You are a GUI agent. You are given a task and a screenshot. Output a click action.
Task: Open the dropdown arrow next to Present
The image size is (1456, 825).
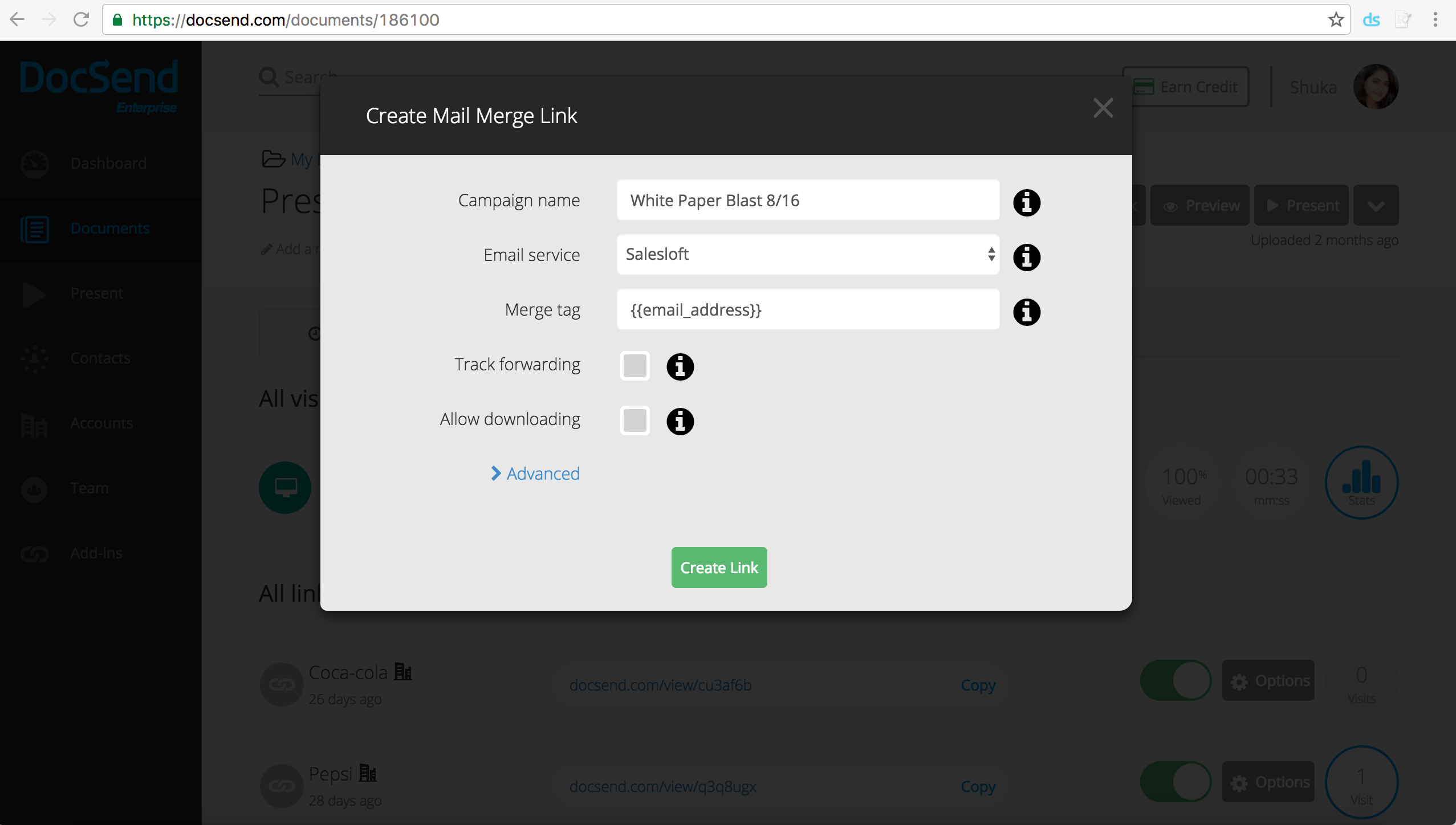(x=1376, y=205)
